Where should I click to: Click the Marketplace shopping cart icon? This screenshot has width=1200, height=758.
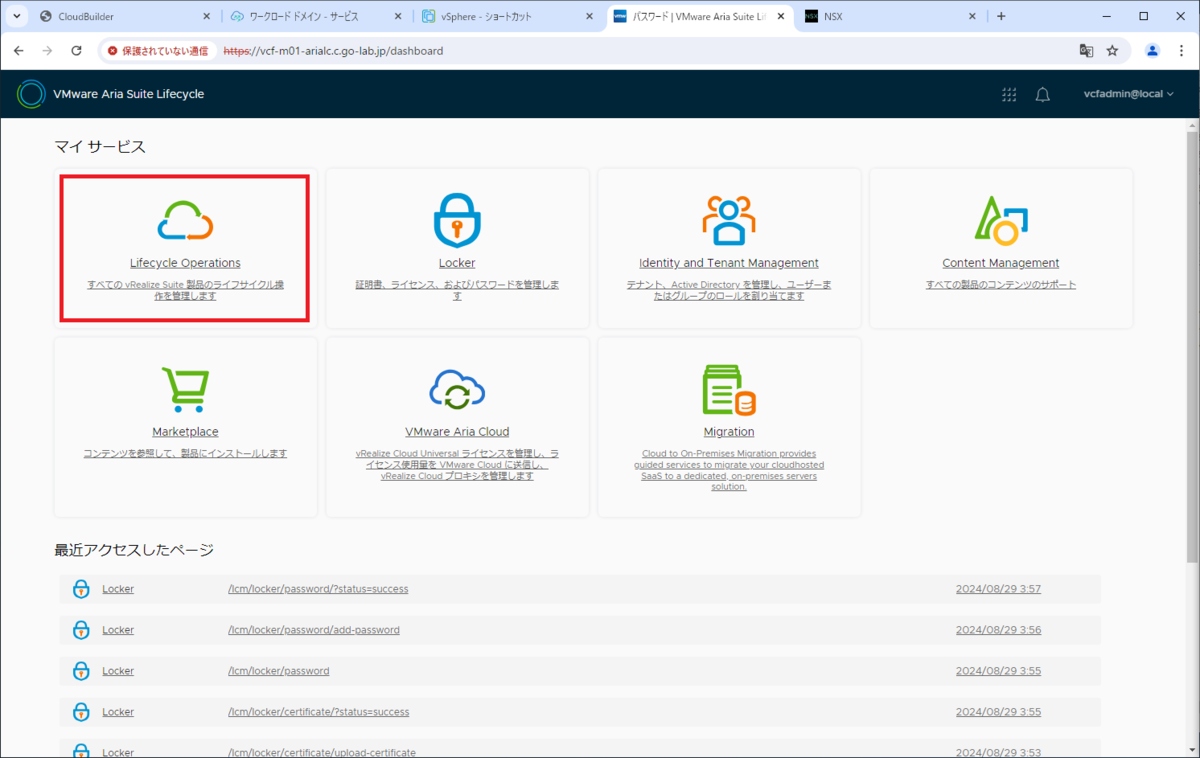[x=185, y=390]
